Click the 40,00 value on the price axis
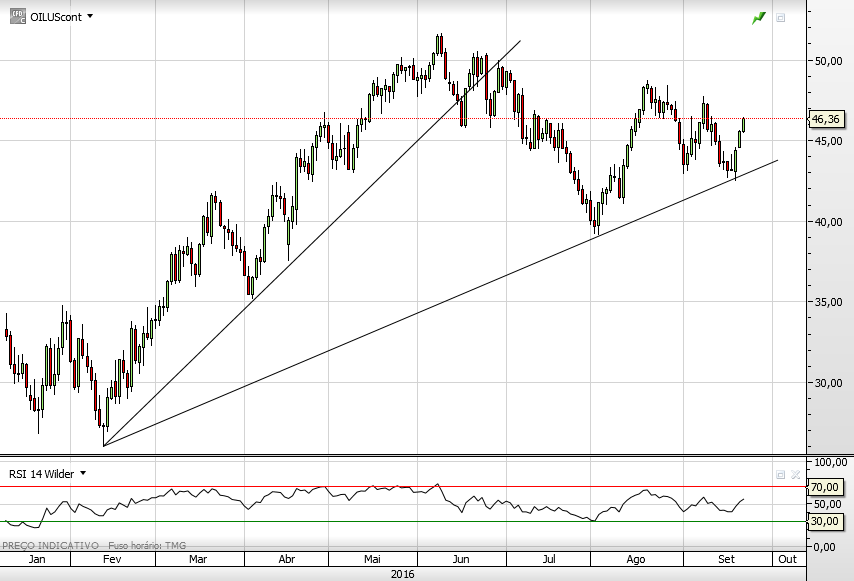 [x=828, y=222]
